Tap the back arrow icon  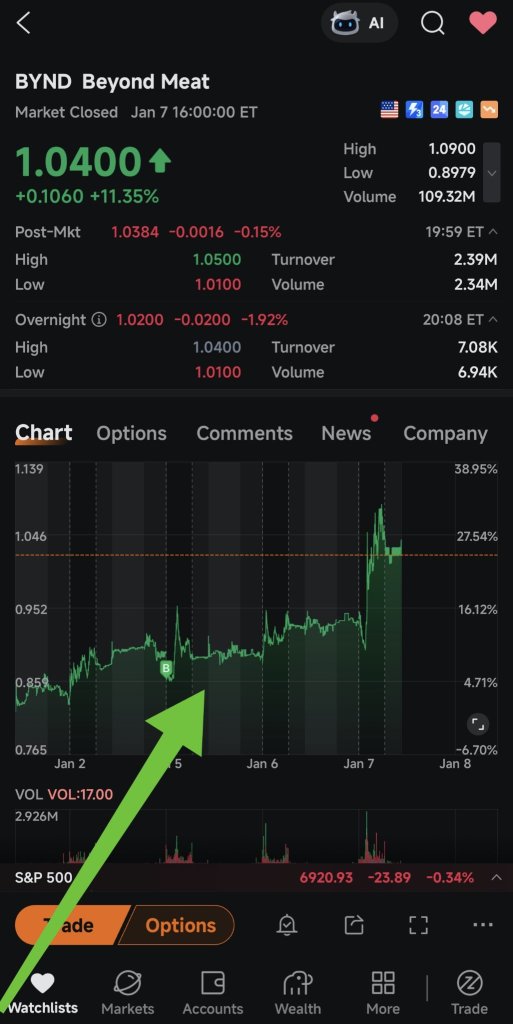[x=23, y=24]
